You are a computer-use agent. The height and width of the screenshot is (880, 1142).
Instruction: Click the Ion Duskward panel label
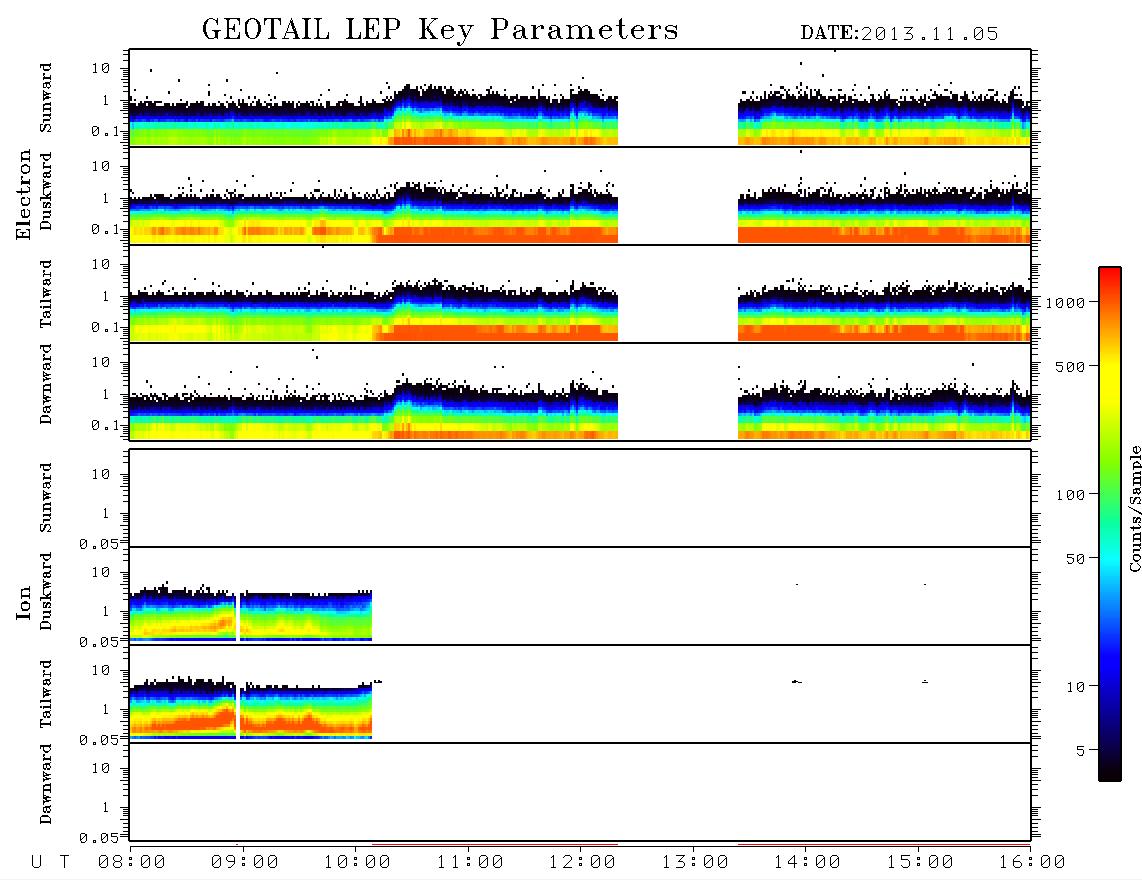coord(46,591)
